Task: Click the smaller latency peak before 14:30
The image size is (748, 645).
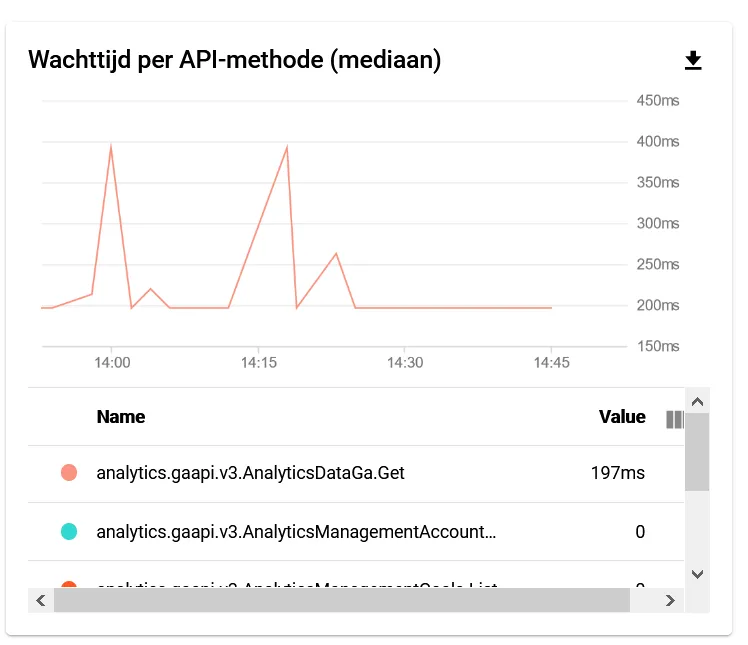Action: point(336,254)
